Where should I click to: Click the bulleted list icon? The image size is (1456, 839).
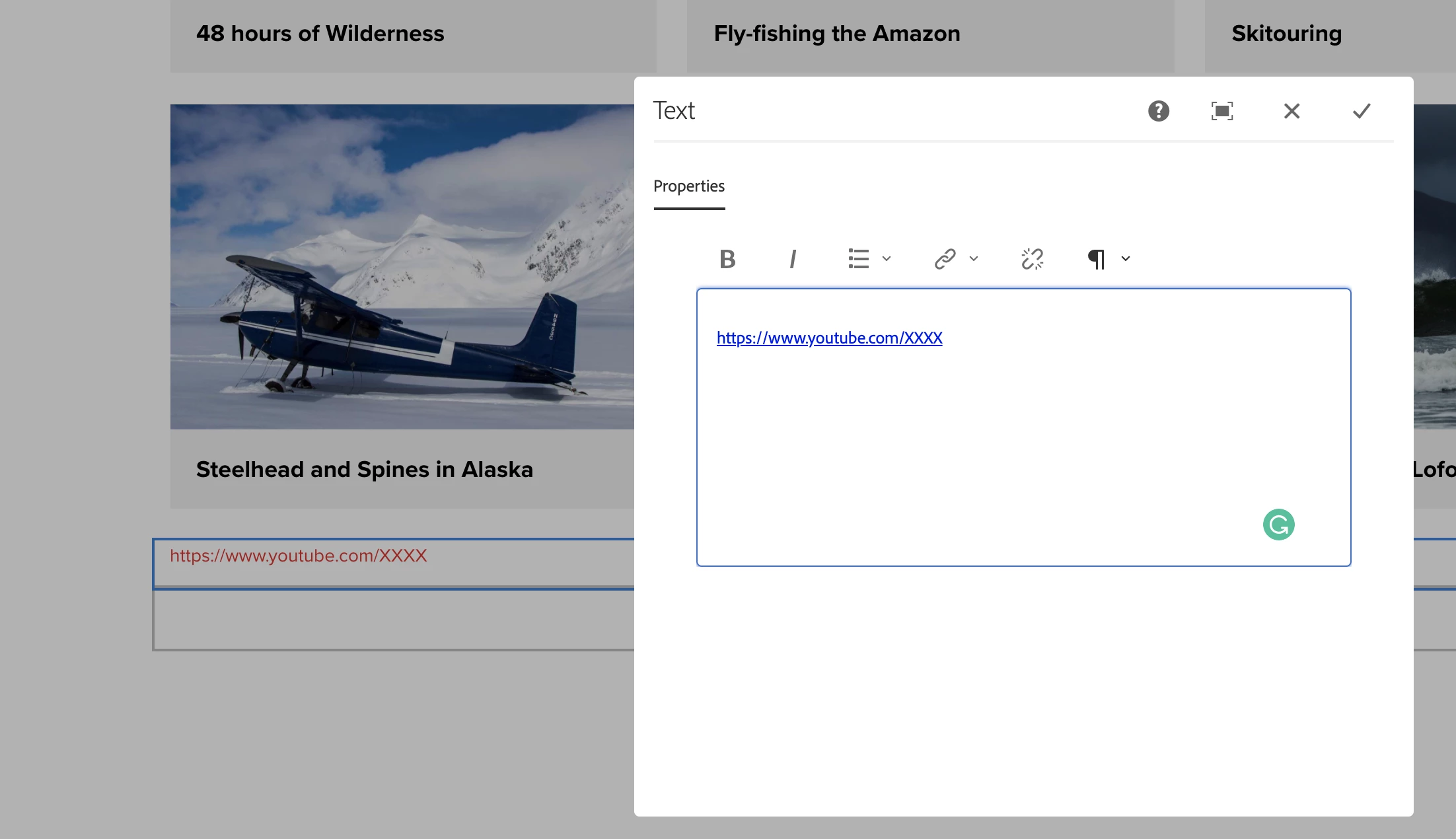(x=858, y=259)
